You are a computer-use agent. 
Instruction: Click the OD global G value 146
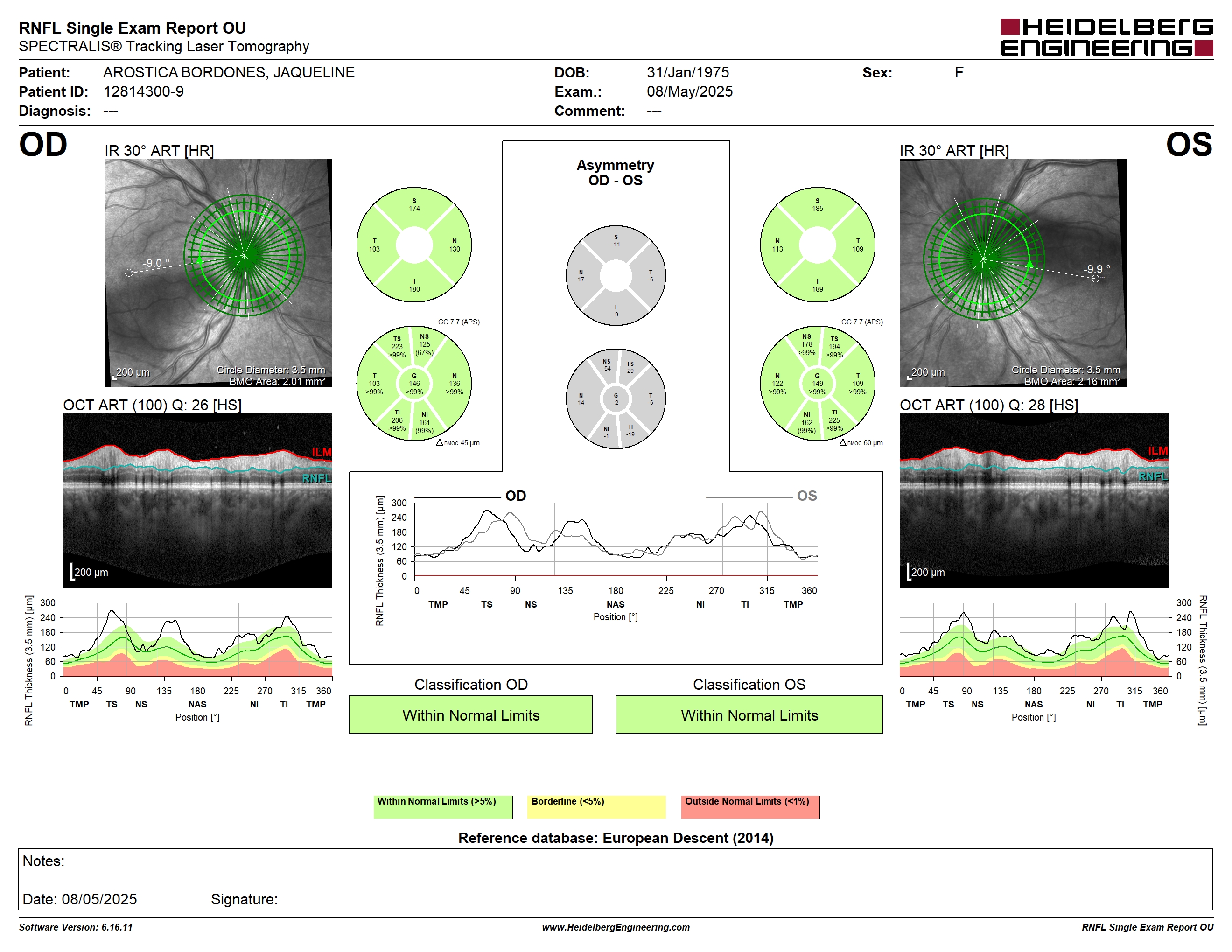pos(414,384)
